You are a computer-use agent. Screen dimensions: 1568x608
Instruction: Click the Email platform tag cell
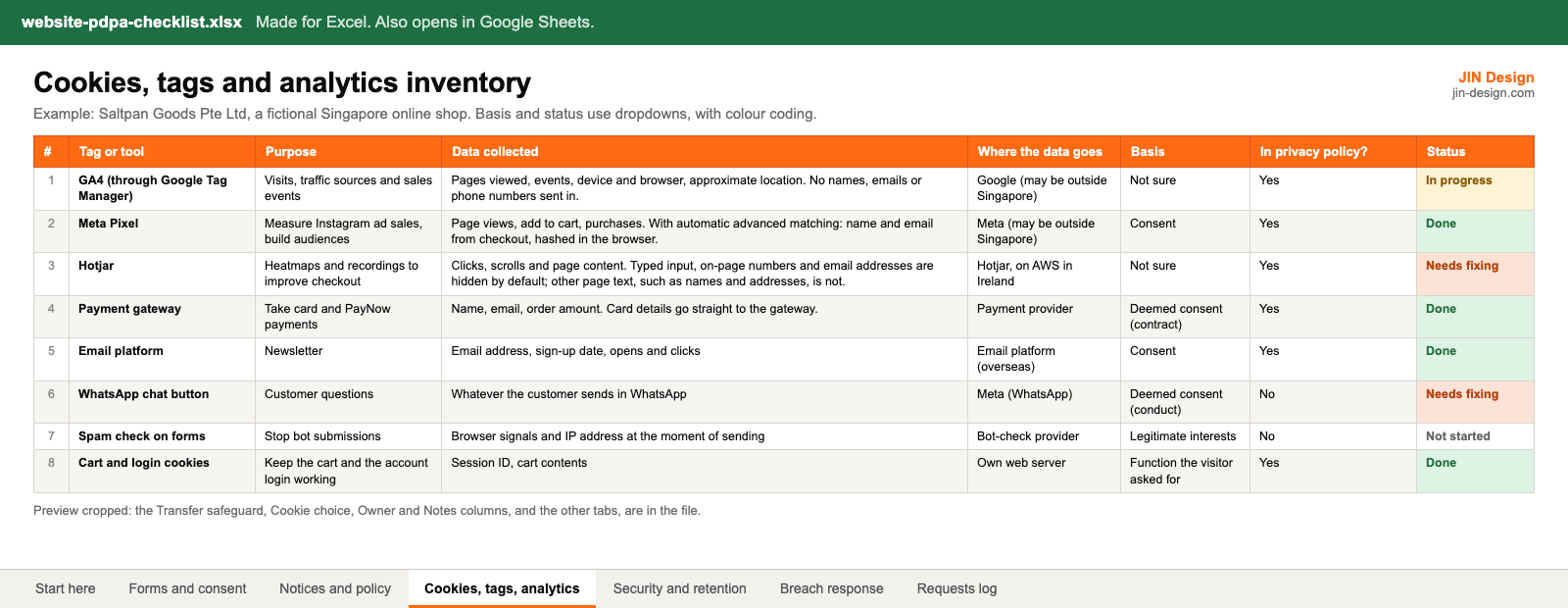(x=162, y=359)
